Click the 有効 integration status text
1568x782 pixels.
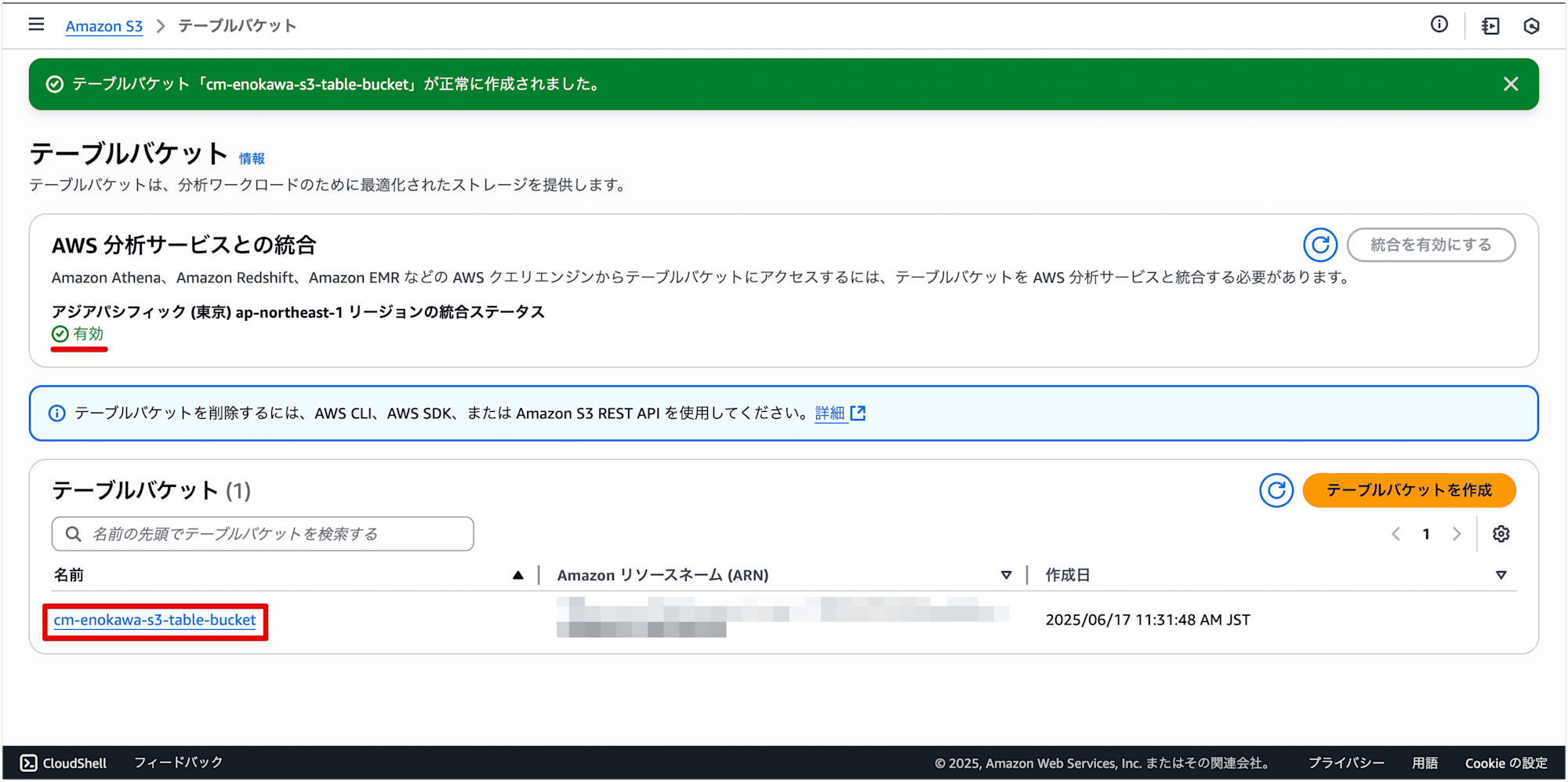(x=89, y=334)
